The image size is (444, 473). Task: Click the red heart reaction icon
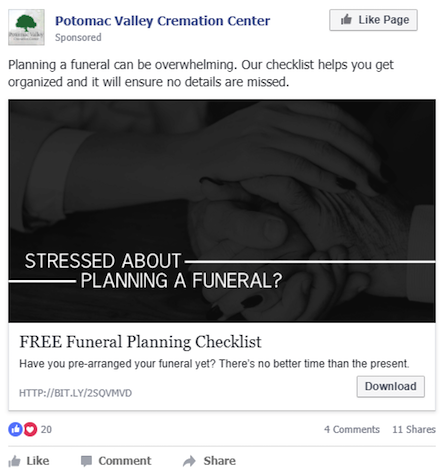pos(30,429)
